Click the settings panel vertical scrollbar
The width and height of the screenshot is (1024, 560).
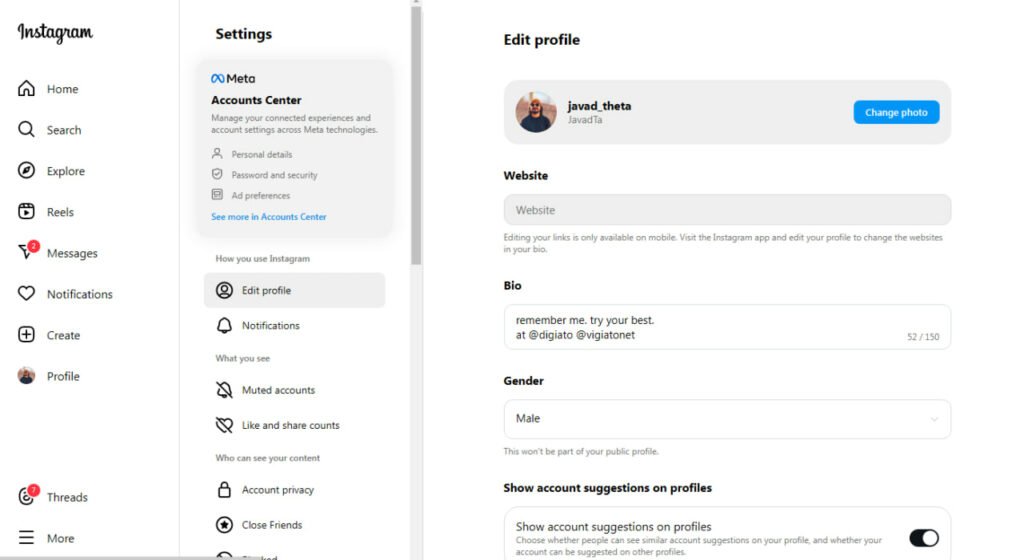coord(416,130)
